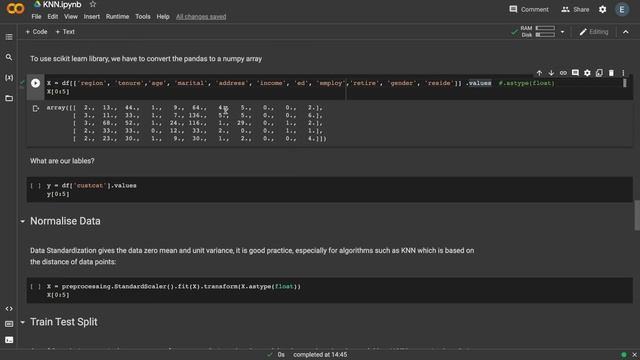This screenshot has width=640, height=360.
Task: Open the command palette icon
Action: click(x=9, y=324)
